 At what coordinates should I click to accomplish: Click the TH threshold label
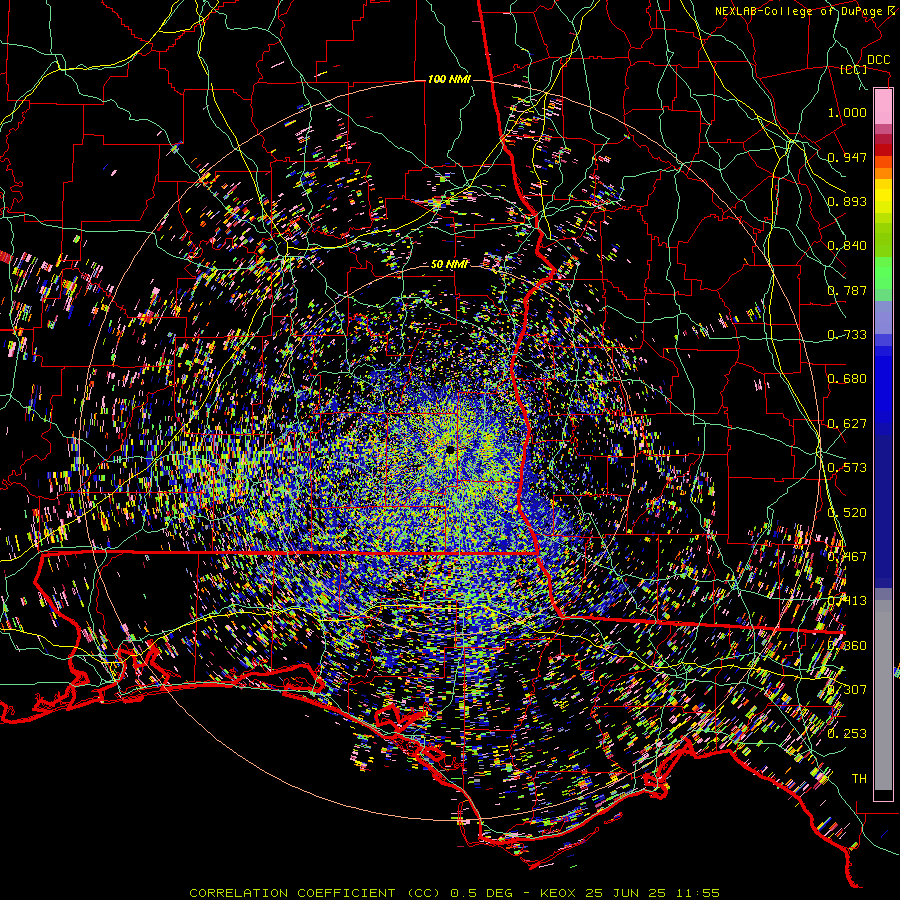859,779
